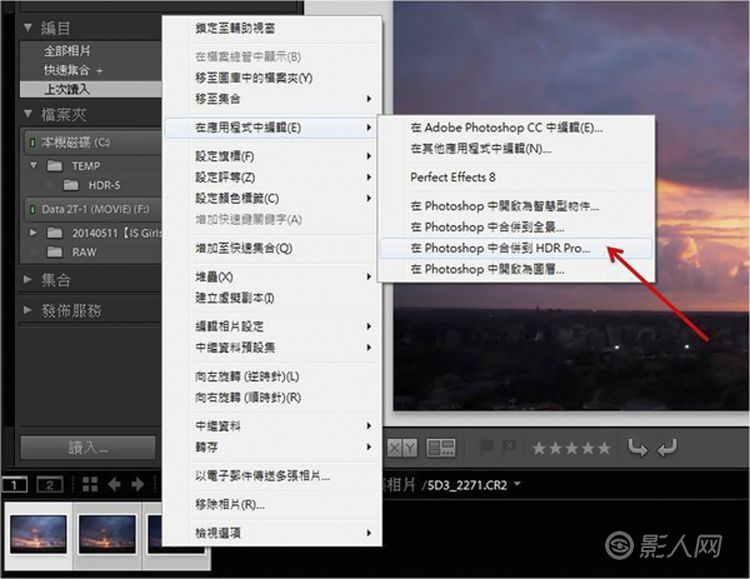This screenshot has width=750, height=579.
Task: Choose 增加至快速集合(Q)
Action: [x=272, y=248]
